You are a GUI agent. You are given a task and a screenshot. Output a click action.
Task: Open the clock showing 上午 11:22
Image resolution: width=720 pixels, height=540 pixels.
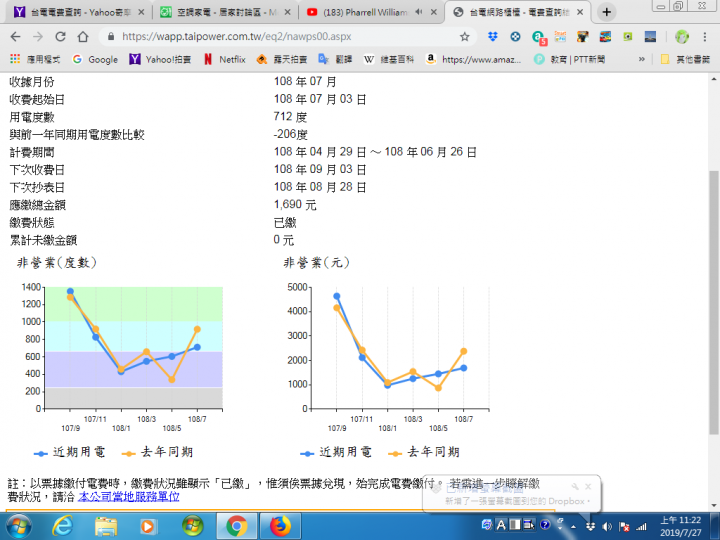coord(681,526)
